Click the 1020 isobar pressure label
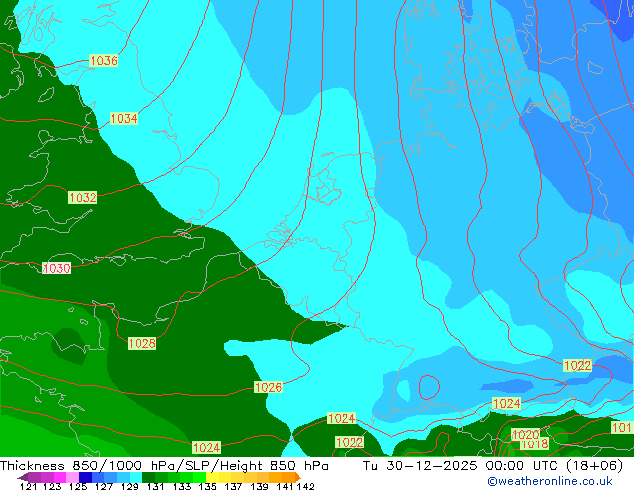Viewport: 634px width, 490px height. [x=525, y=435]
